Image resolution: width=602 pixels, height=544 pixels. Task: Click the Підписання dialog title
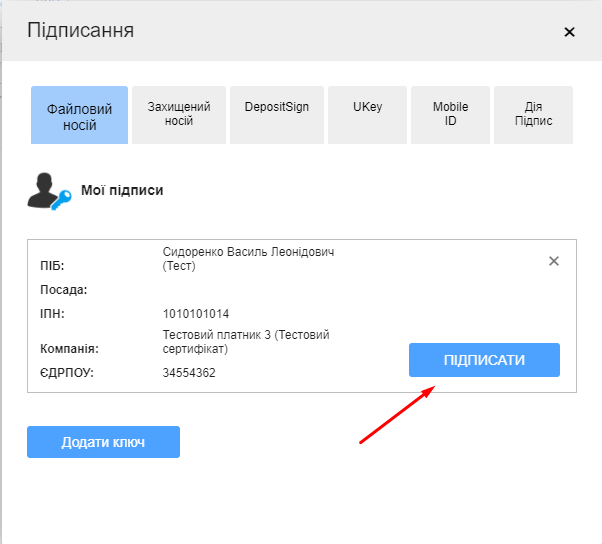(x=81, y=30)
